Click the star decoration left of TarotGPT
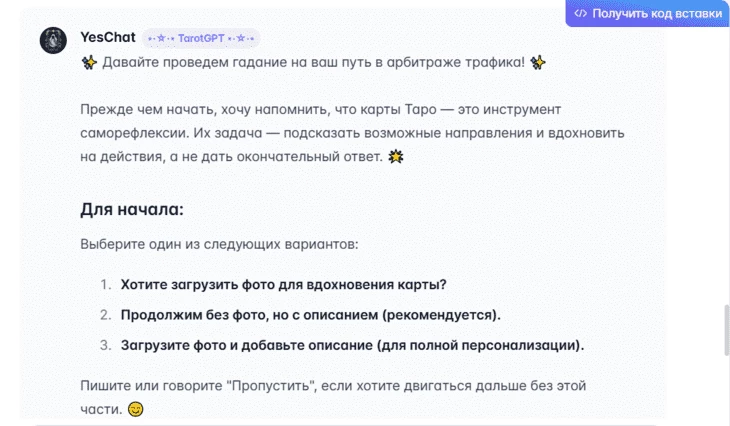The image size is (730, 426). (x=161, y=38)
